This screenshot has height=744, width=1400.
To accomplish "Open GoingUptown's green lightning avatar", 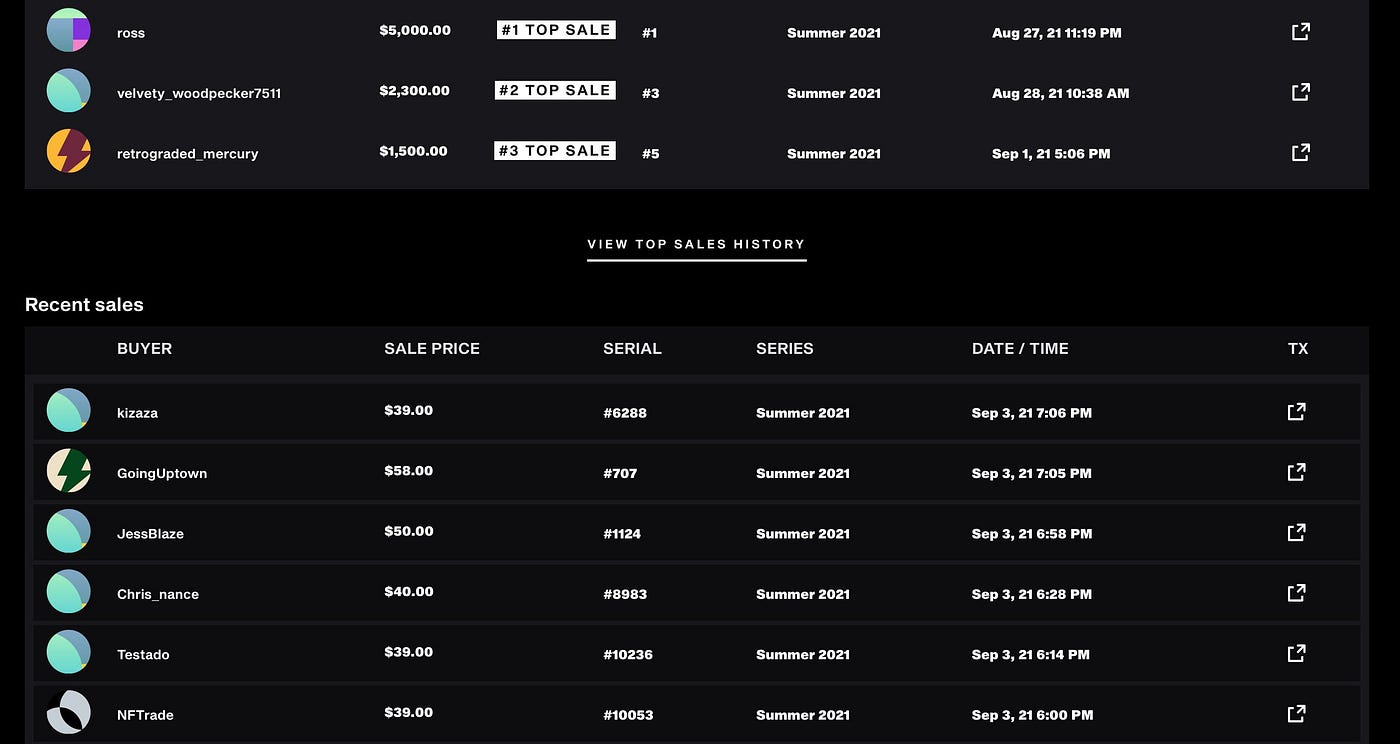I will 69,471.
